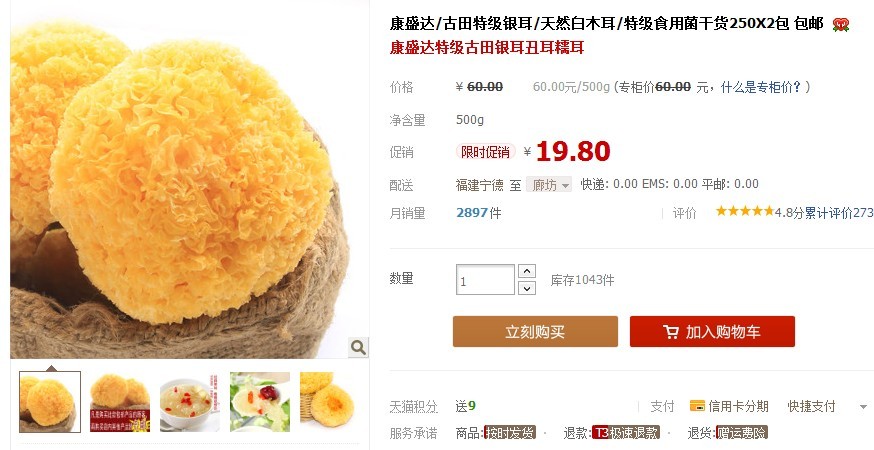Click the quantity input field
This screenshot has width=874, height=450.
pos(485,280)
